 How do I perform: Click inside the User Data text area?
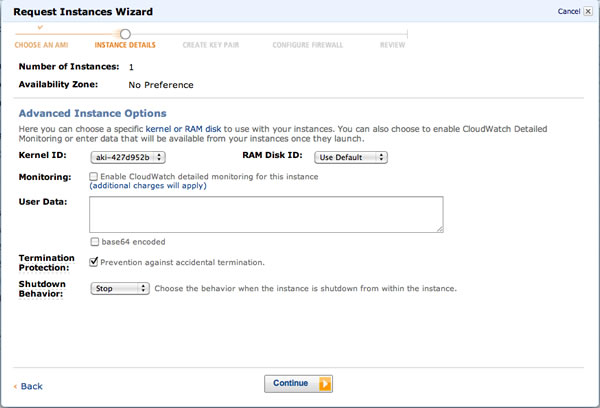(265, 214)
